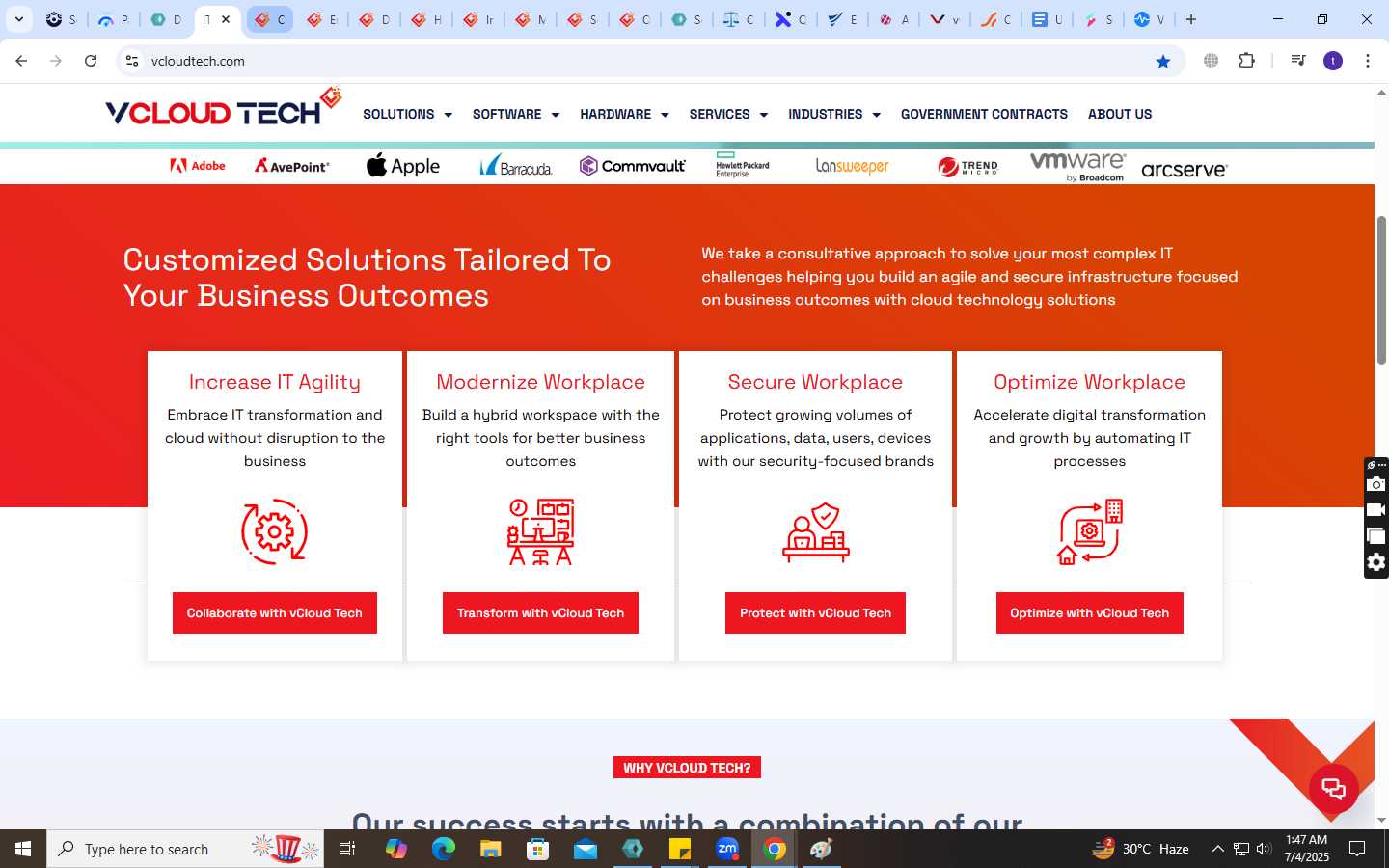This screenshot has height=868, width=1389.
Task: Open the Windows Start menu
Action: click(23, 849)
